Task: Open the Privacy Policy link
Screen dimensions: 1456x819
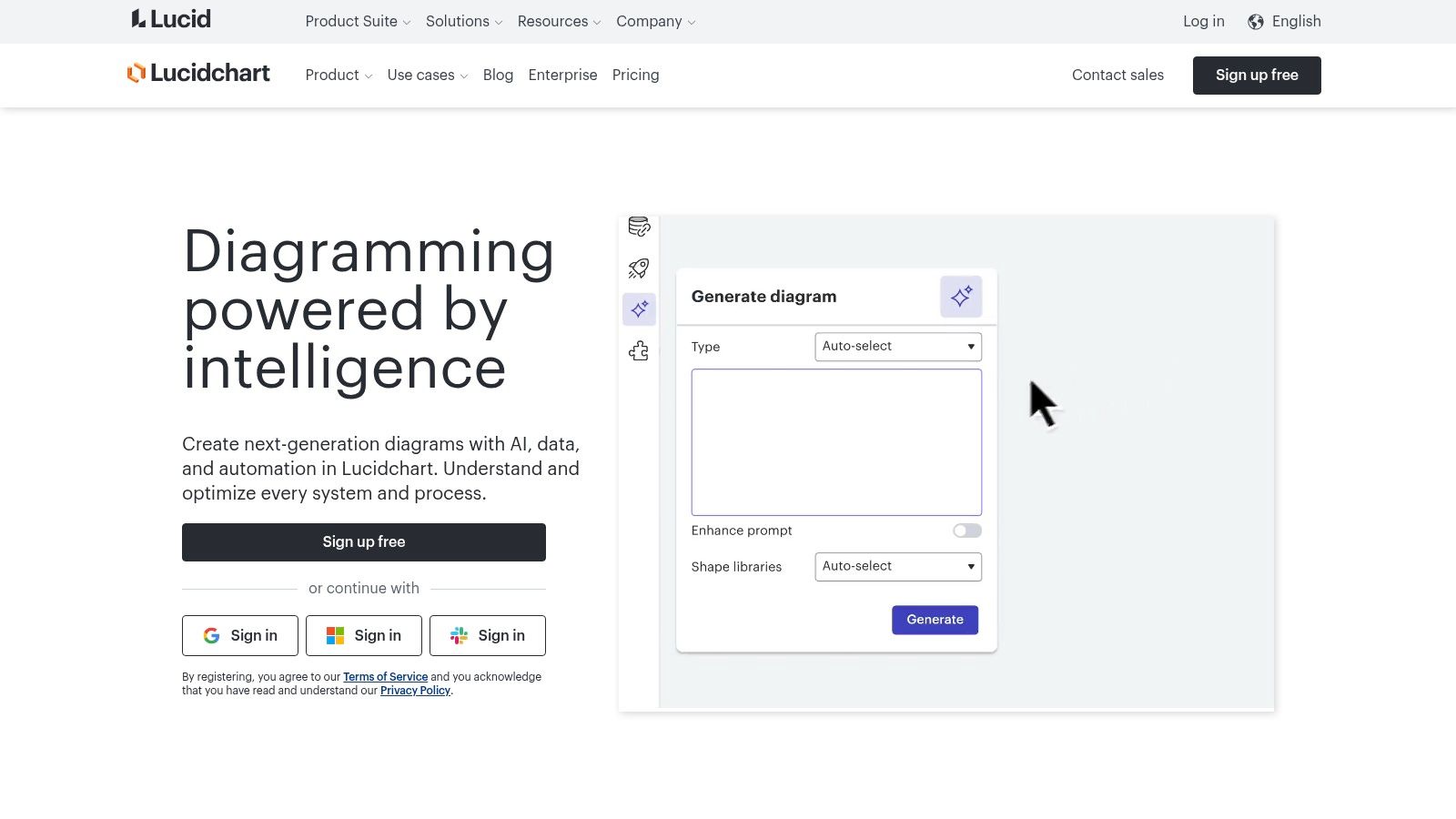Action: click(x=415, y=691)
